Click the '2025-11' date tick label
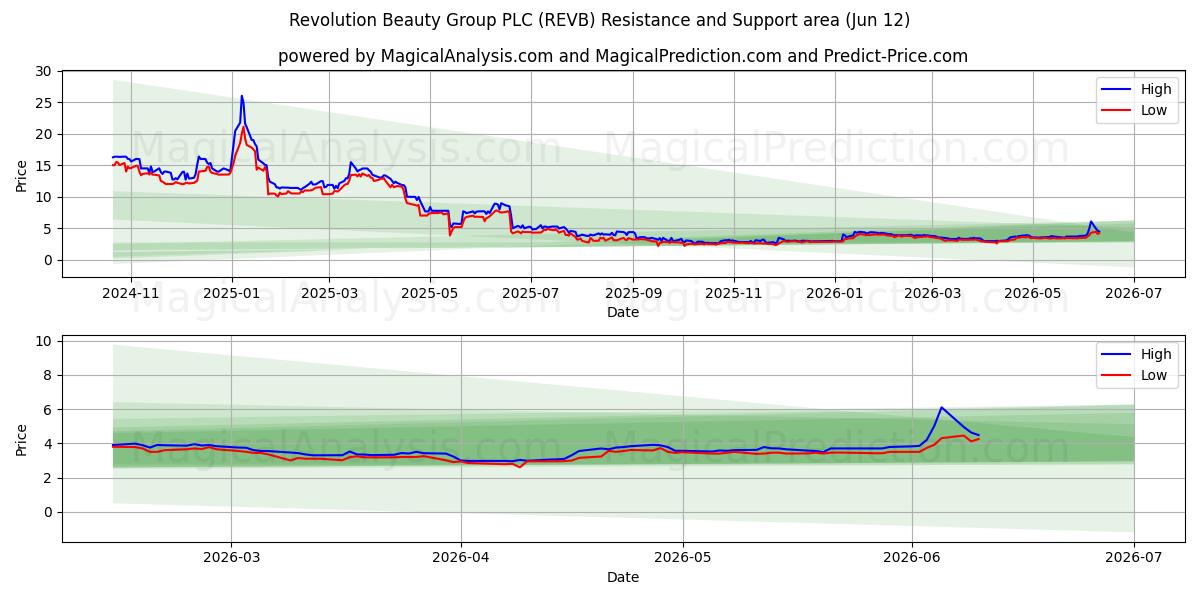 coord(734,294)
